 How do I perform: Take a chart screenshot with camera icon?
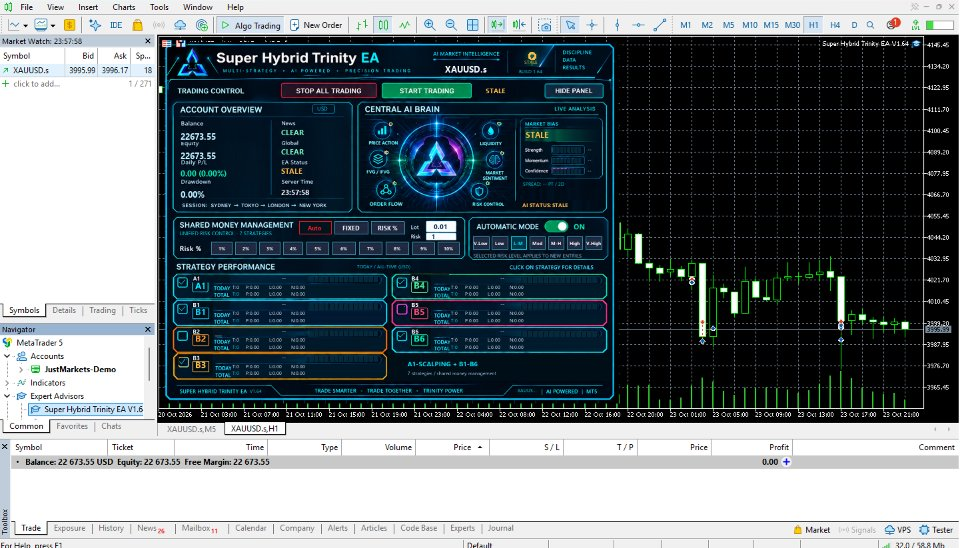[545, 25]
